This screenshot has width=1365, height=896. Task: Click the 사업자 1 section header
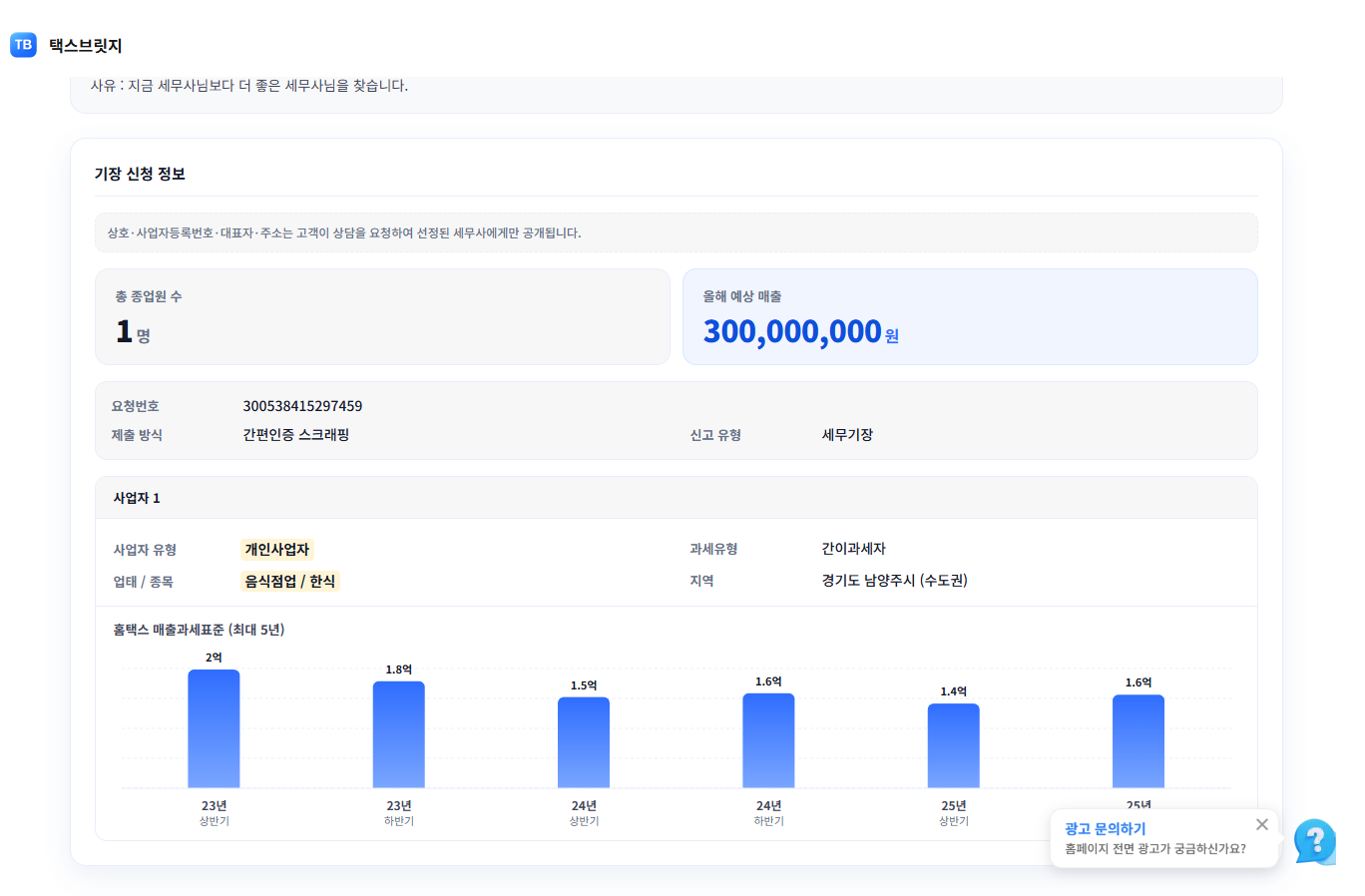[x=677, y=498]
